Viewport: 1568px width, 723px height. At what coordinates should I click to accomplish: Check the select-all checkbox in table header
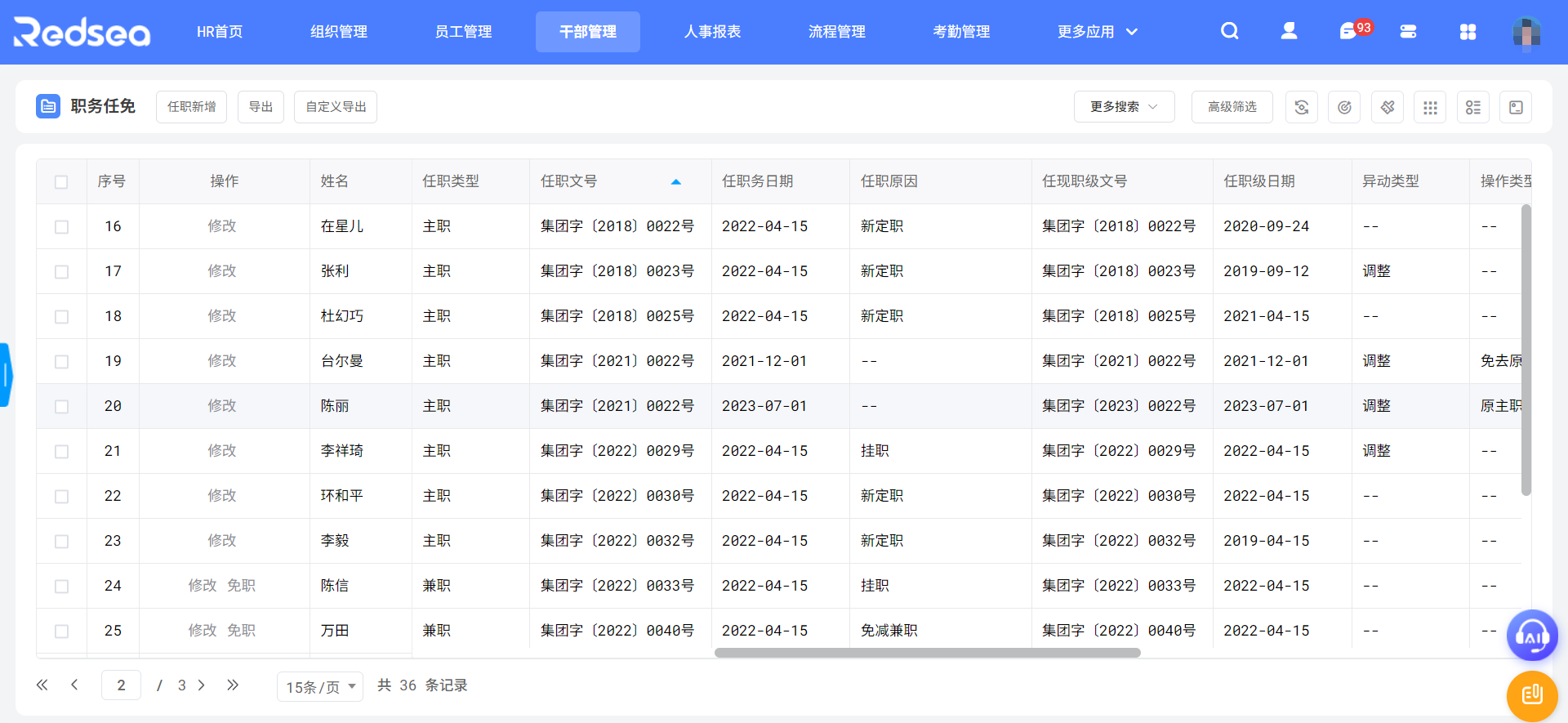pos(61,181)
